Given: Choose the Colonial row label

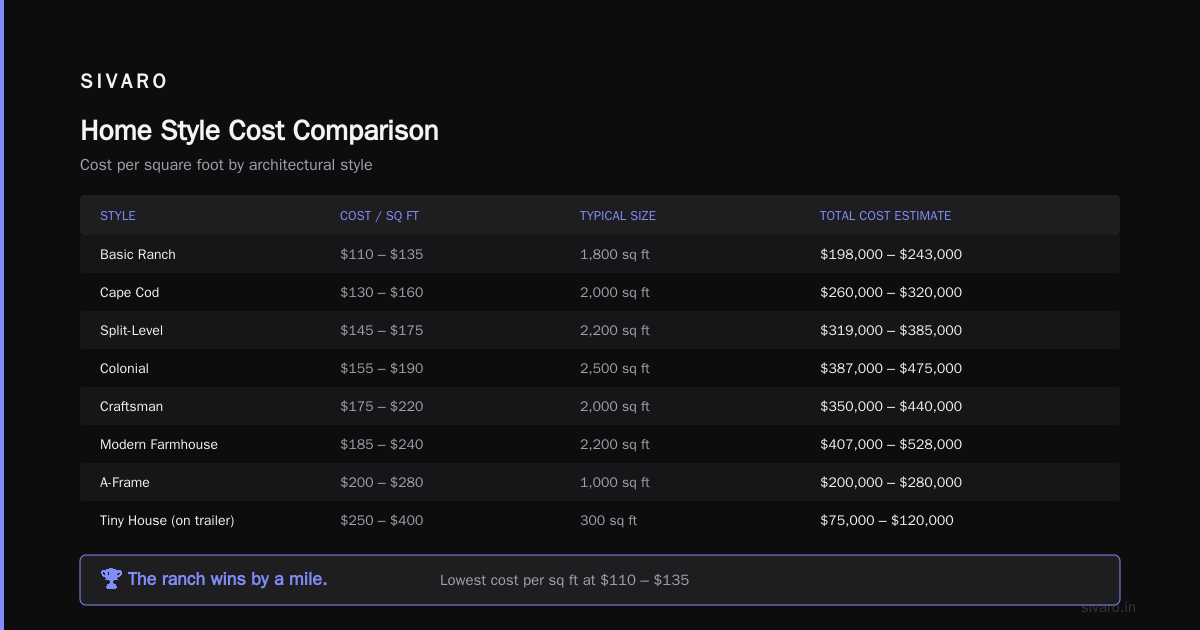Looking at the screenshot, I should 124,368.
